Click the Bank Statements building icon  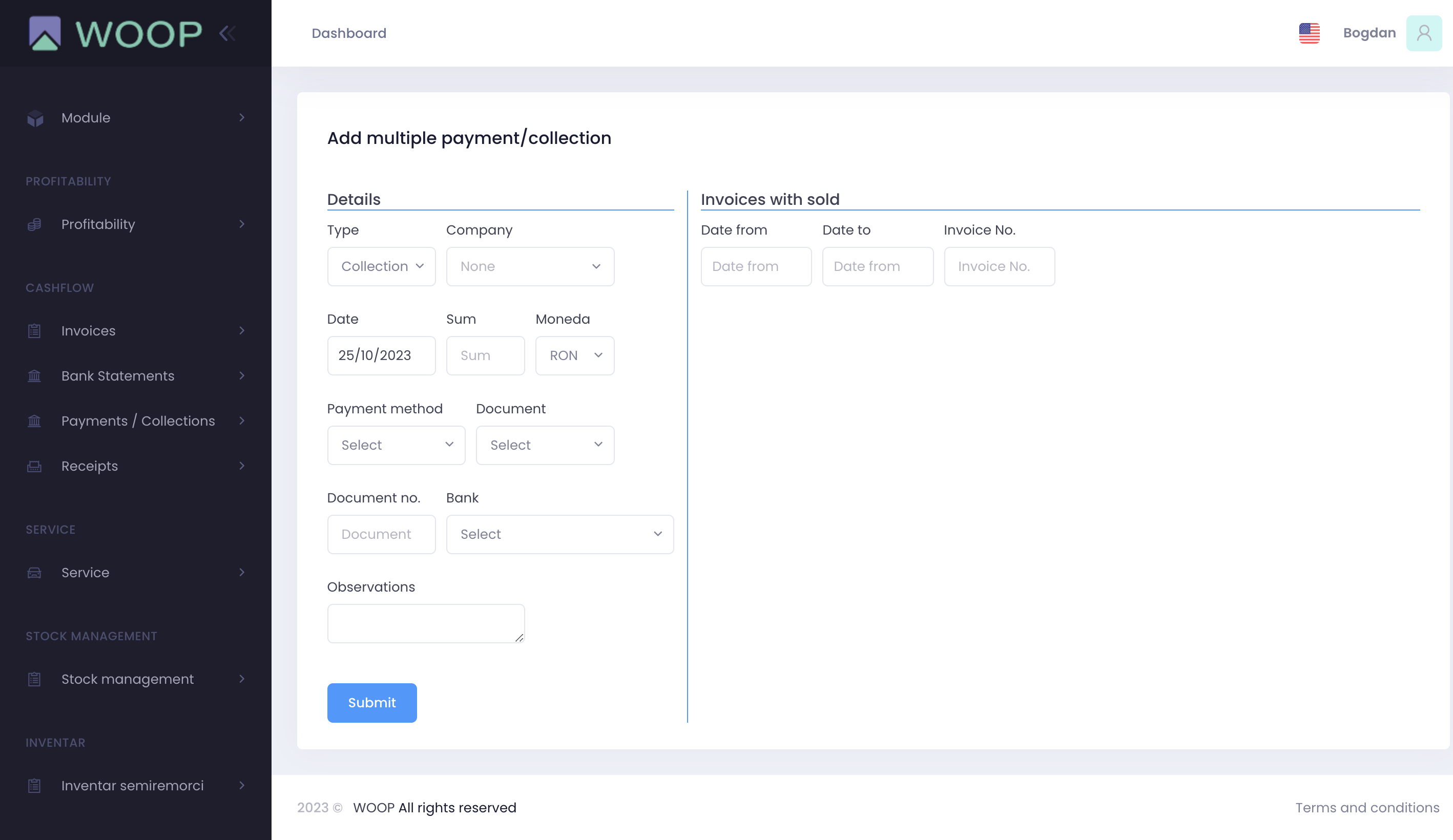tap(35, 376)
